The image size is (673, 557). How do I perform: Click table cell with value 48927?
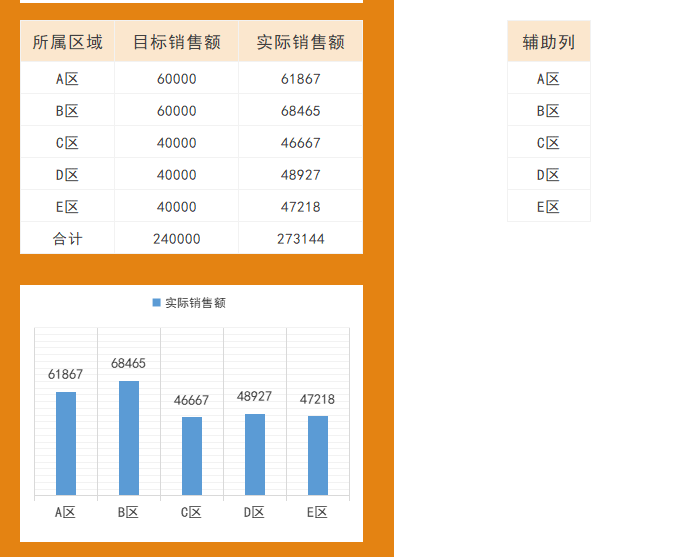pos(300,174)
